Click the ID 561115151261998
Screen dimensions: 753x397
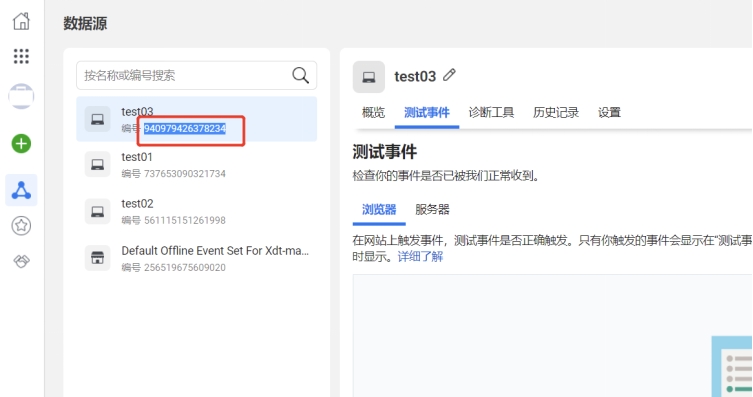185,220
